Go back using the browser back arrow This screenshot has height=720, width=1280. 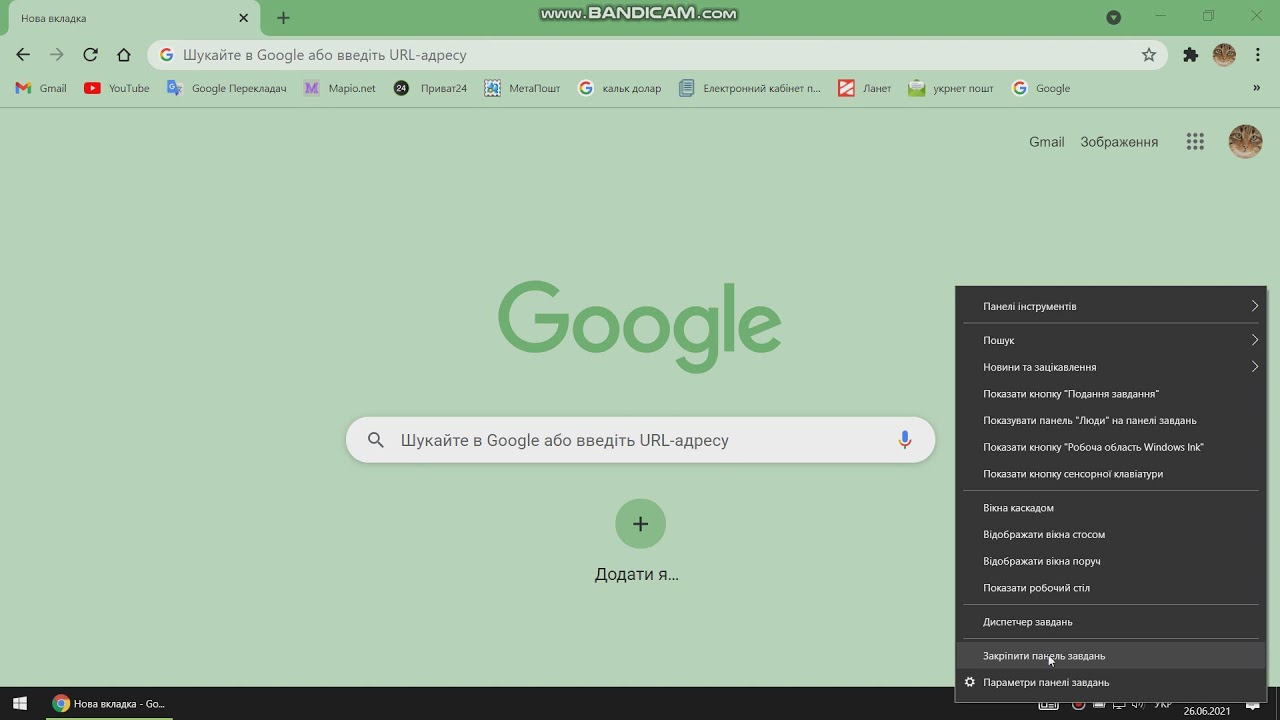coord(23,55)
